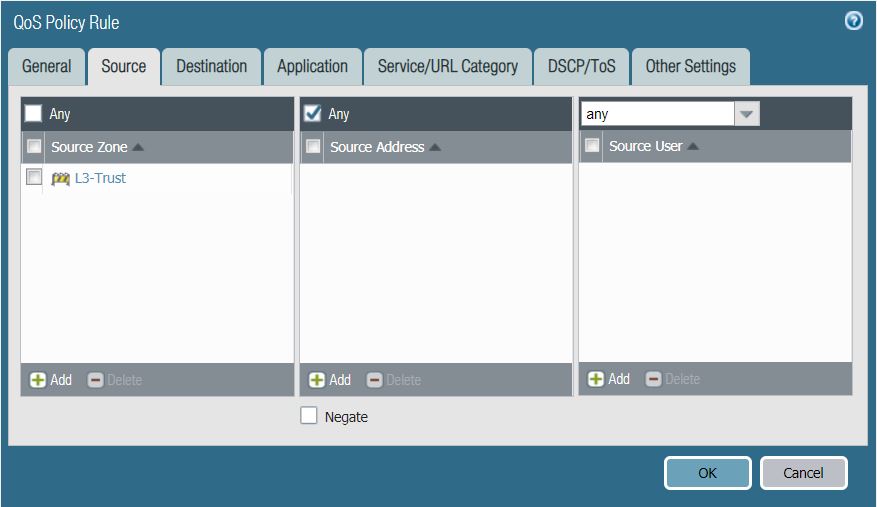Click the 'any' source user field
The width and height of the screenshot is (877, 507).
click(657, 114)
